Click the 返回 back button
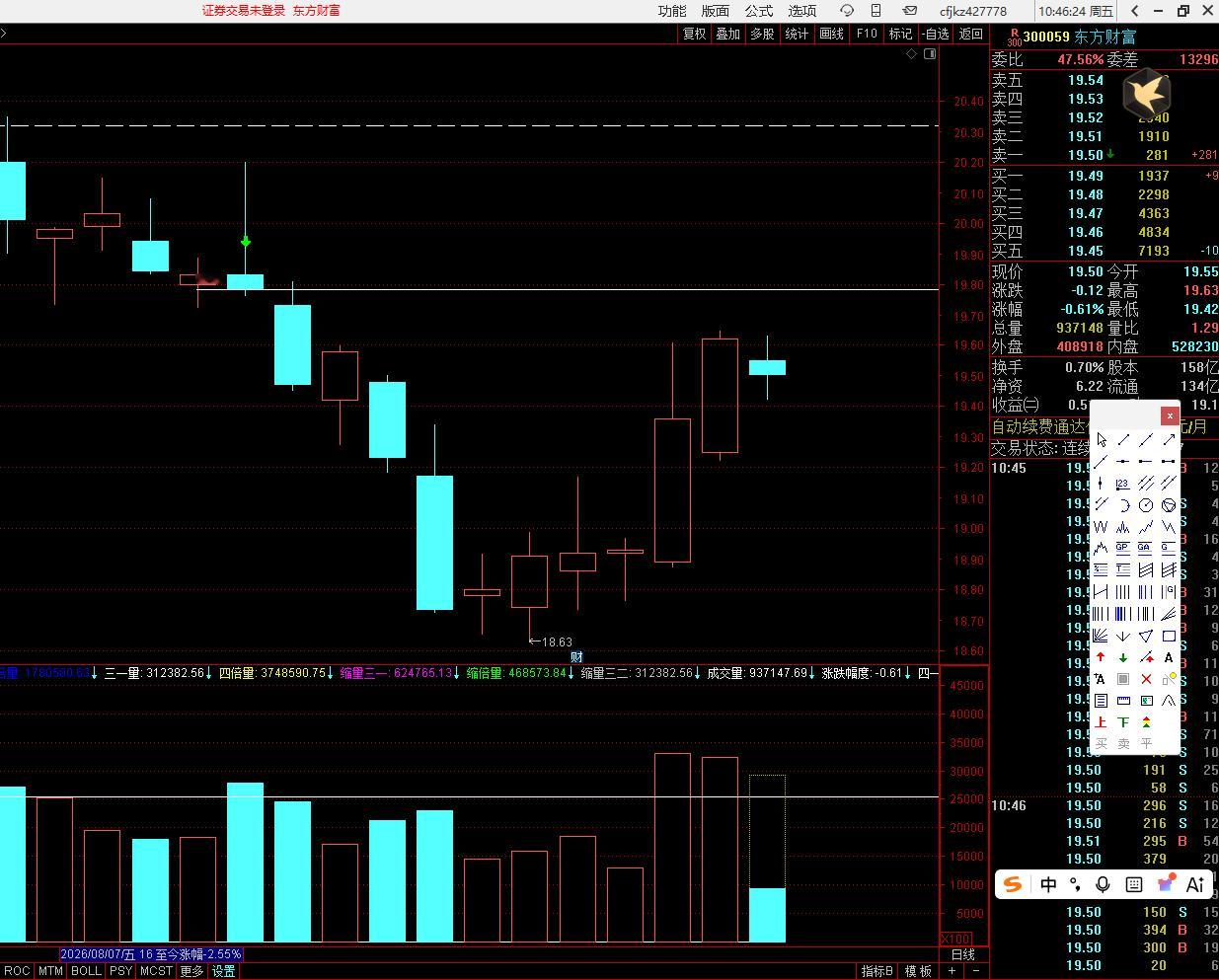 tap(971, 34)
